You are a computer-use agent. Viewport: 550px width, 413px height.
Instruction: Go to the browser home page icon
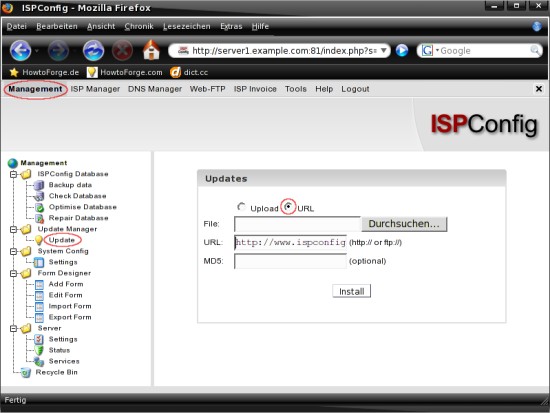(151, 50)
